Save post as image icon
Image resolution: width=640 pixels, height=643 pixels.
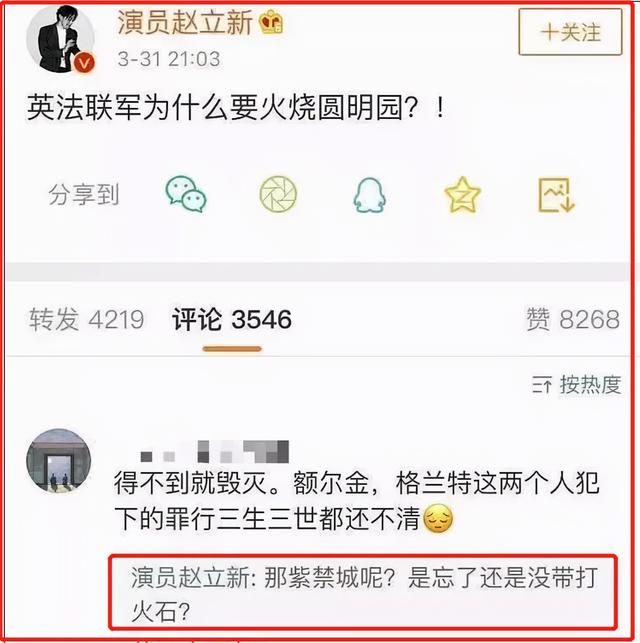point(556,195)
